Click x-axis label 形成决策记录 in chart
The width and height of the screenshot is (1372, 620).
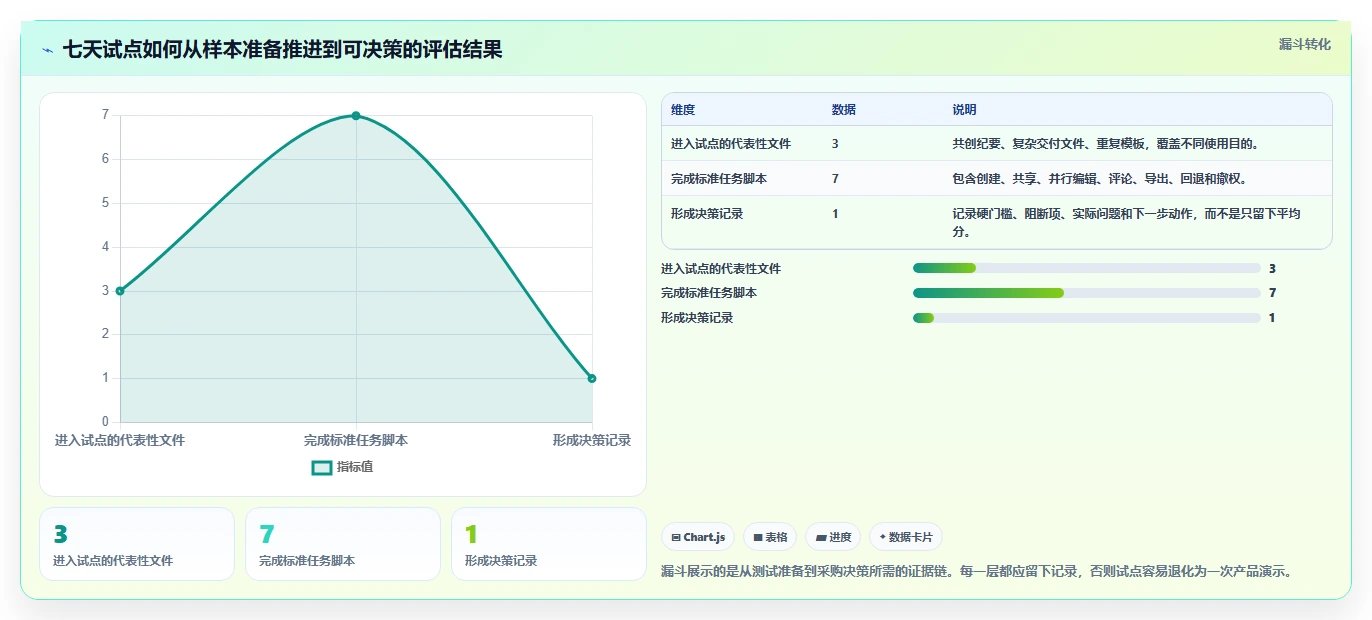(592, 441)
